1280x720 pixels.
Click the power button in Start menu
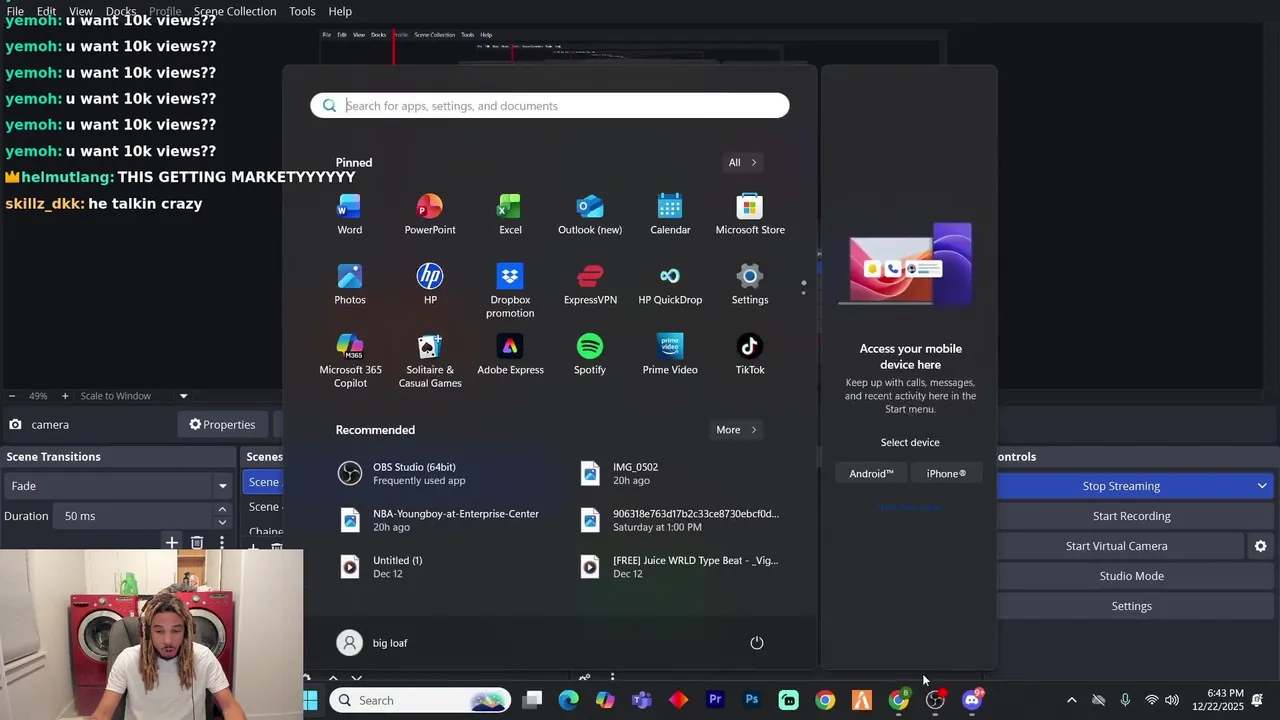[757, 643]
